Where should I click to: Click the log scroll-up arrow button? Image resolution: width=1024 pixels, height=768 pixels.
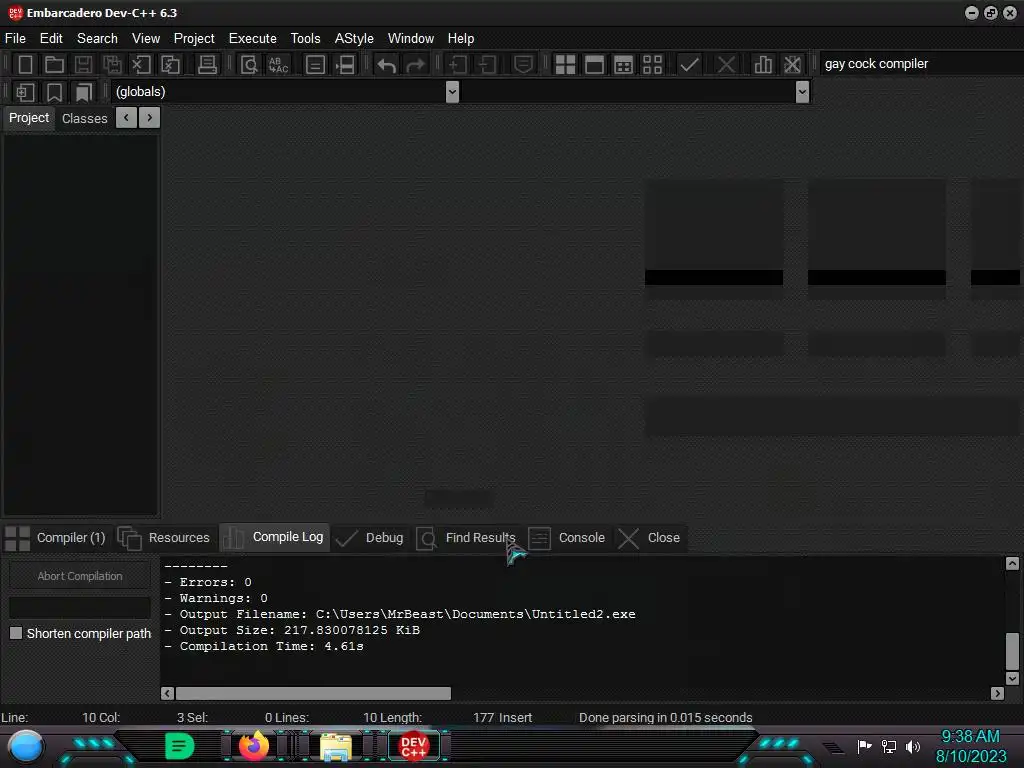click(1012, 564)
